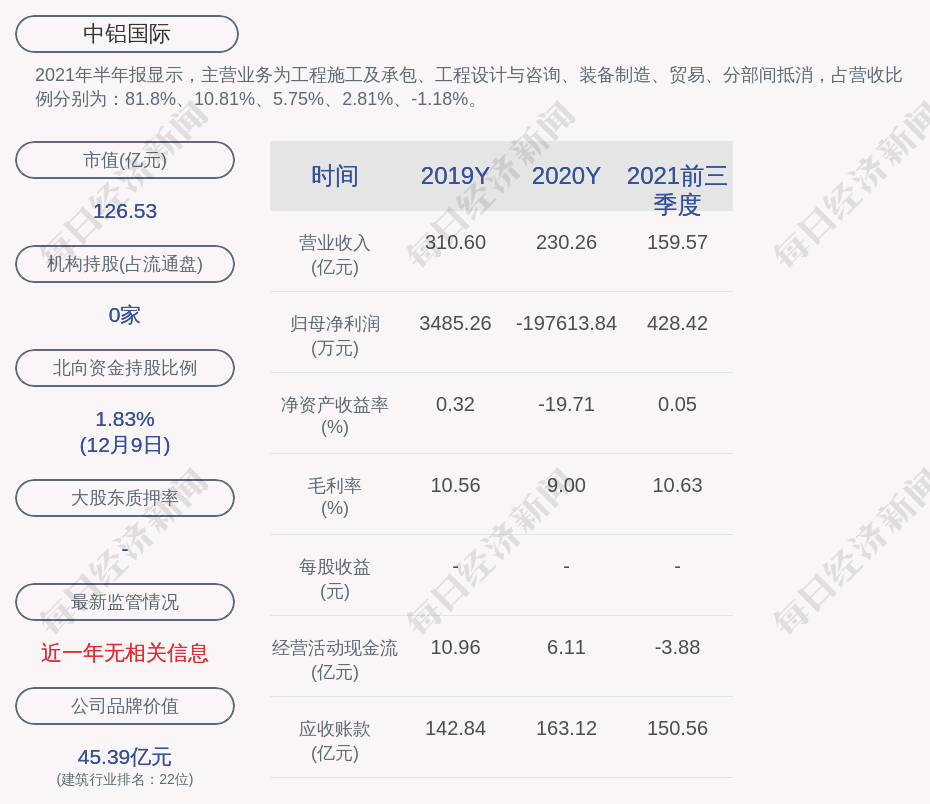Select the 公司品牌价值 pill
This screenshot has height=804, width=930.
click(125, 706)
